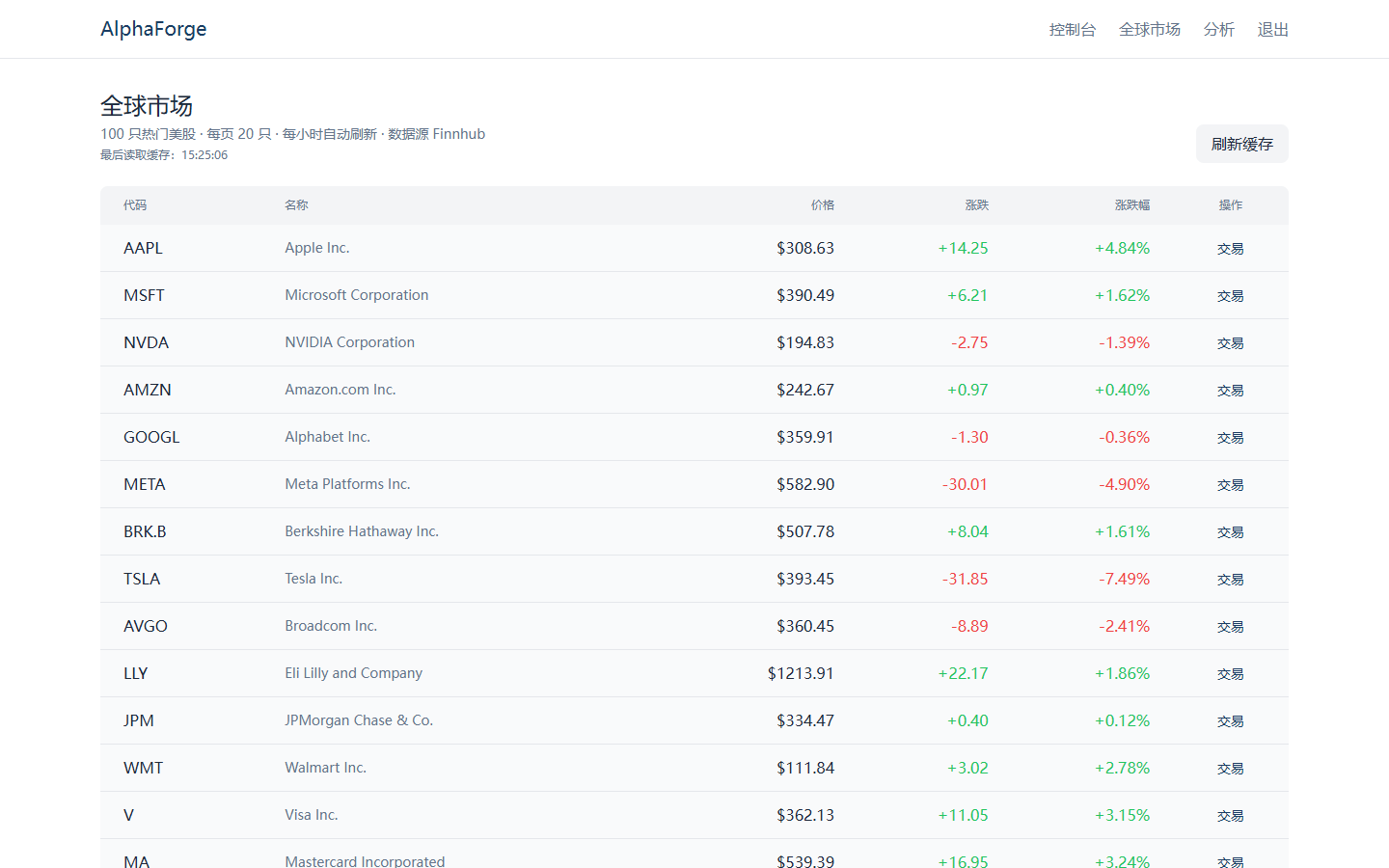Select the $582.90 price value
Screen dimensions: 1389x868
click(x=805, y=484)
